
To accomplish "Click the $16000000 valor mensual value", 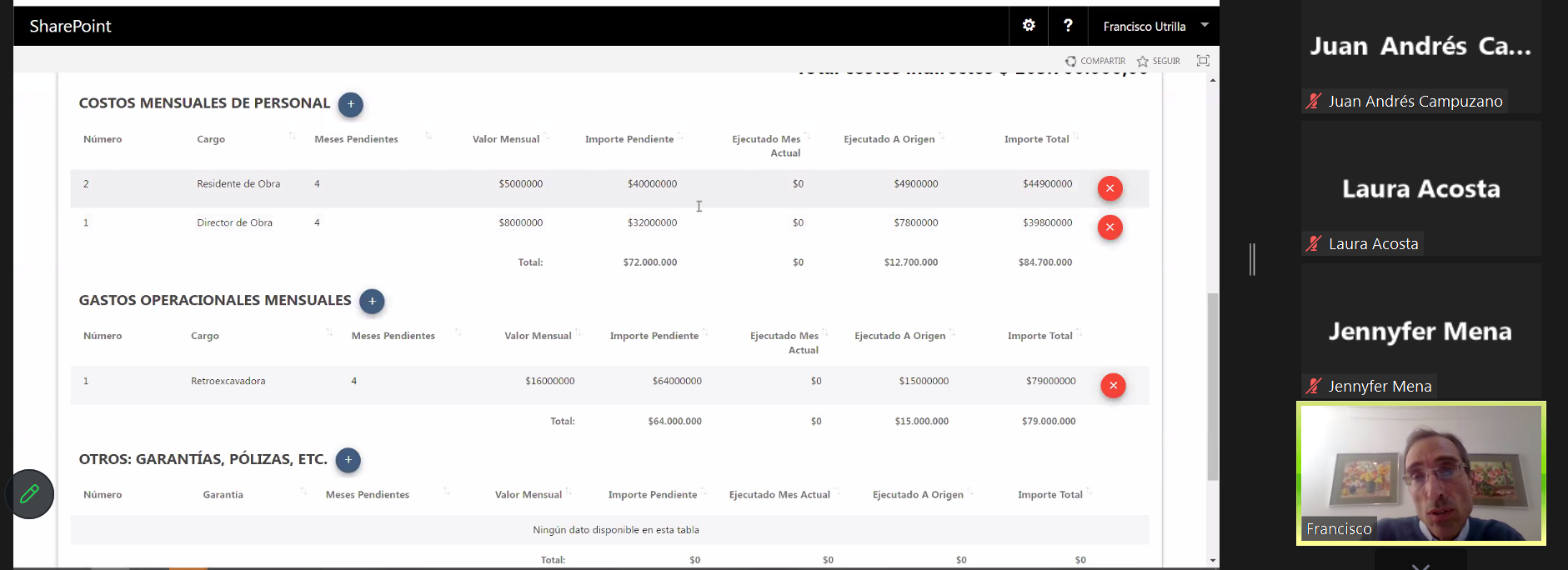I will [550, 381].
